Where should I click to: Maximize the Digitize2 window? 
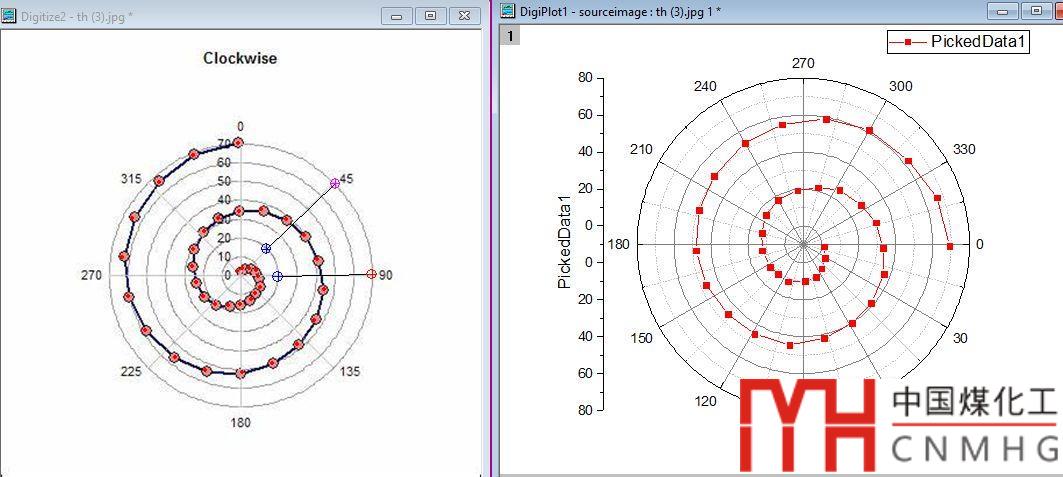pyautogui.click(x=430, y=15)
